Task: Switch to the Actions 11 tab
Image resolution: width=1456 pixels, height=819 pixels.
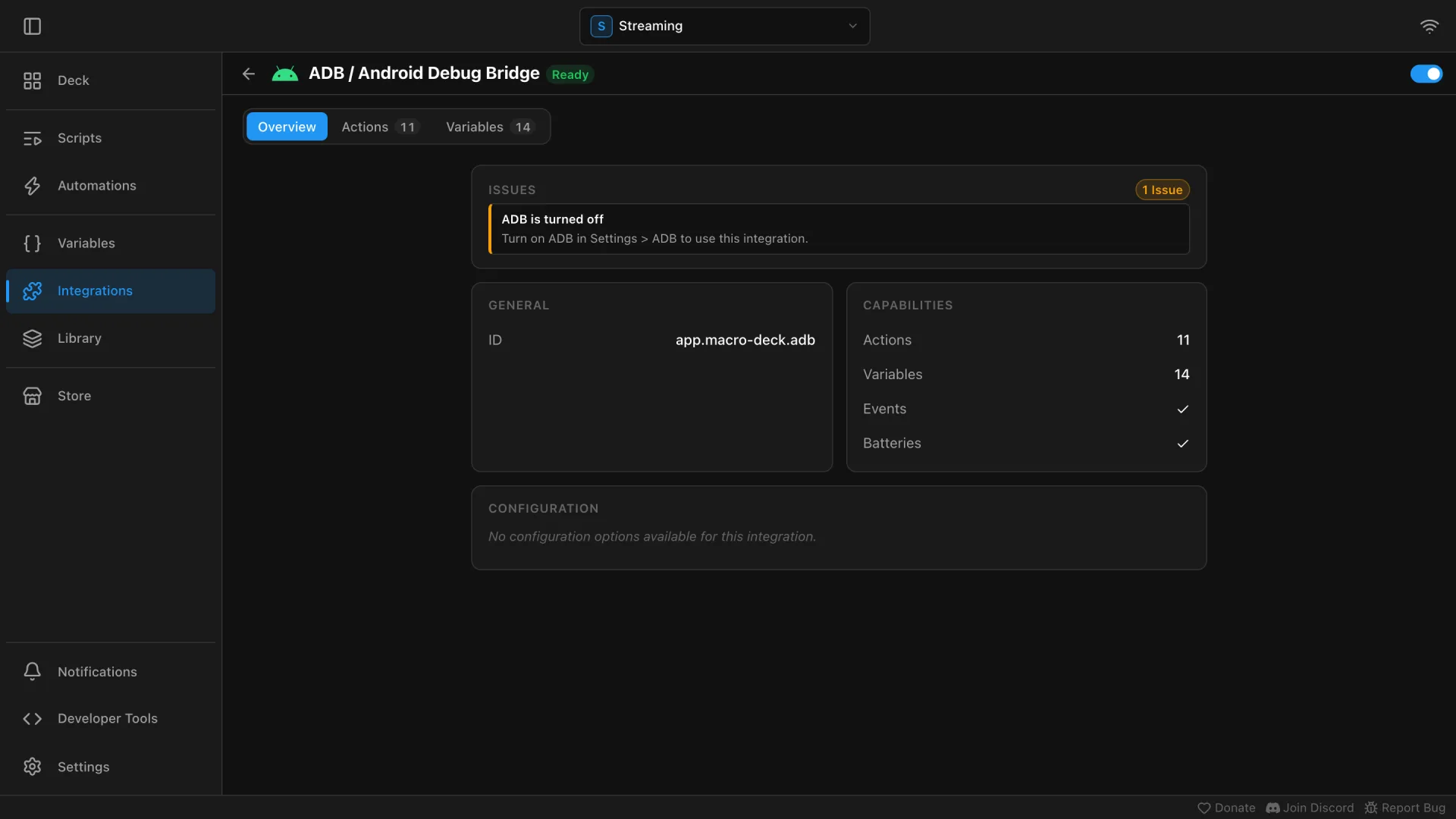Action: (x=379, y=127)
